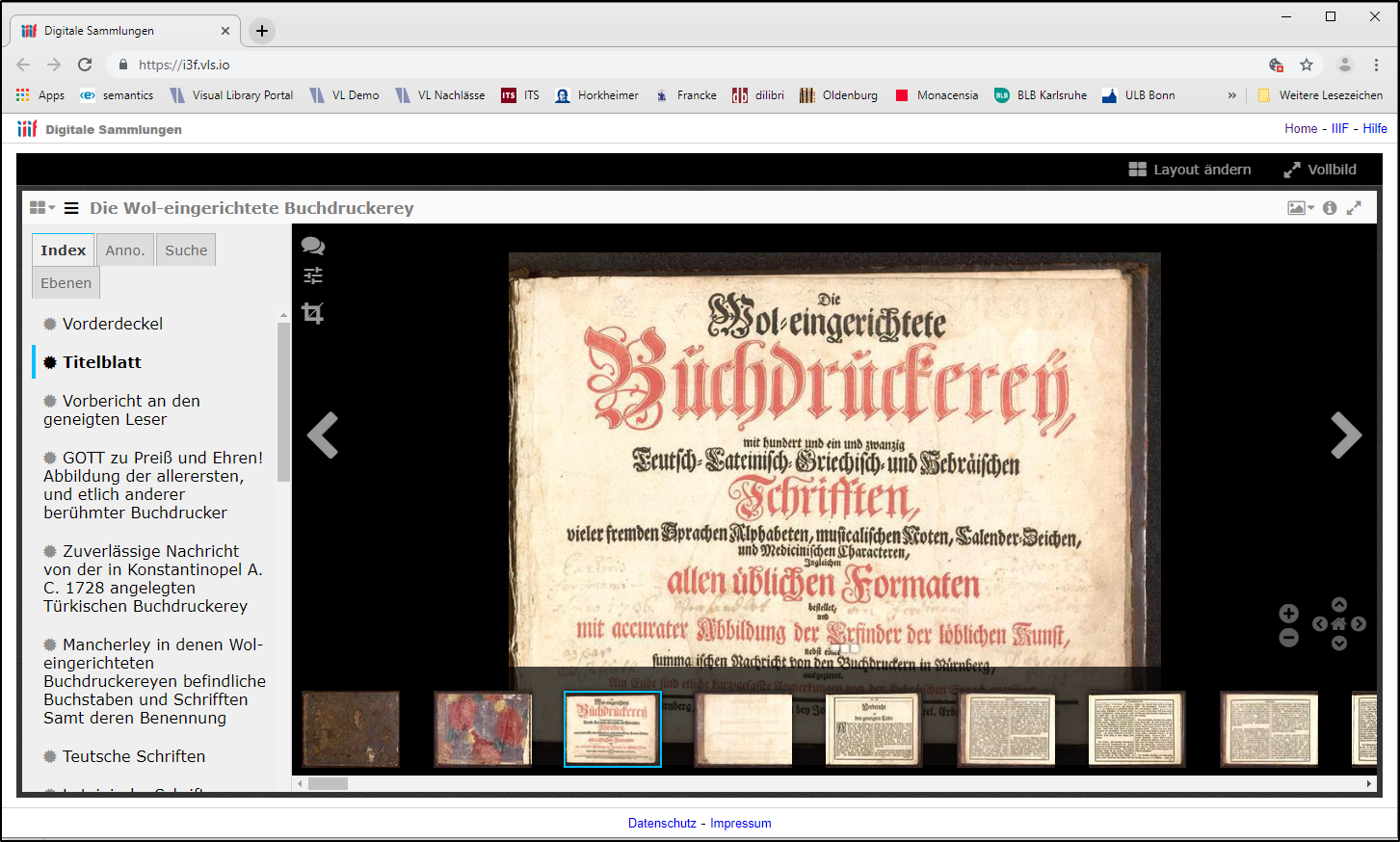Expand the viewer with the fullscreen arrows icon

(x=1355, y=207)
